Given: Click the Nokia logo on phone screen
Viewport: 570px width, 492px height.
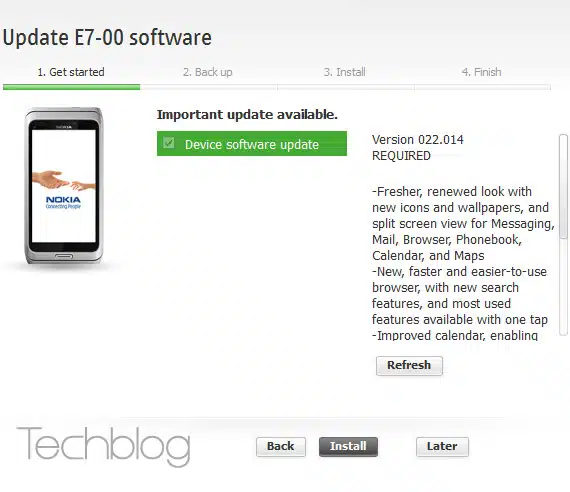Looking at the screenshot, I should 63,200.
